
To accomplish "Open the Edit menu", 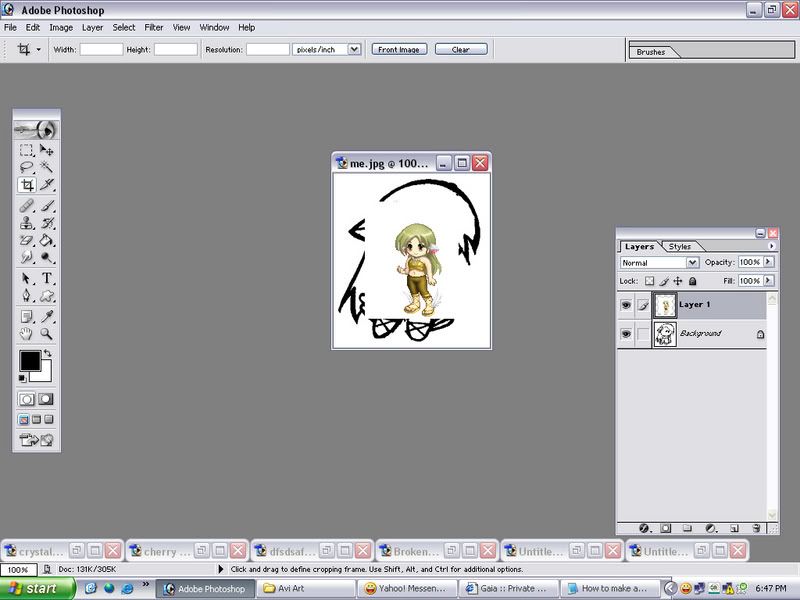I will 33,28.
